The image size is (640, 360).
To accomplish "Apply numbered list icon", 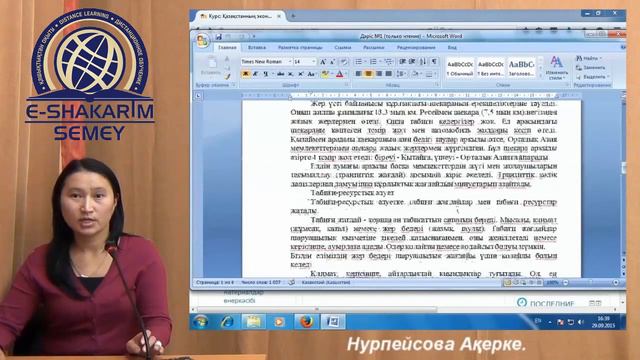I will click(373, 62).
